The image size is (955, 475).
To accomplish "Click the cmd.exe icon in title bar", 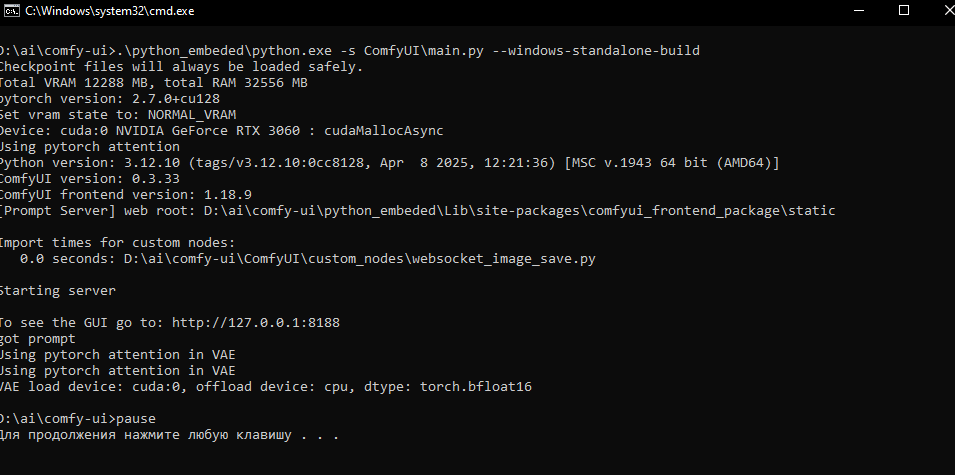I will 10,10.
